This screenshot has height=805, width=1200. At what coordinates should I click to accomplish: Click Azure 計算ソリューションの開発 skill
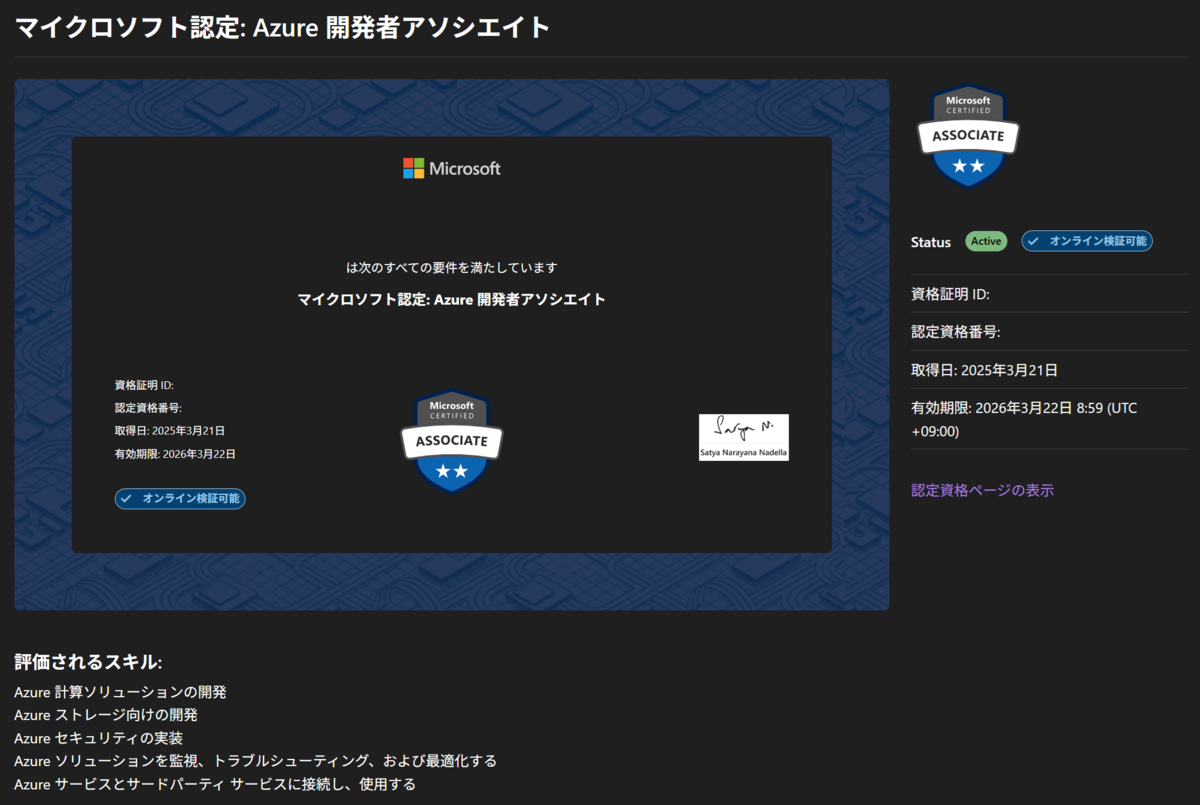[120, 692]
